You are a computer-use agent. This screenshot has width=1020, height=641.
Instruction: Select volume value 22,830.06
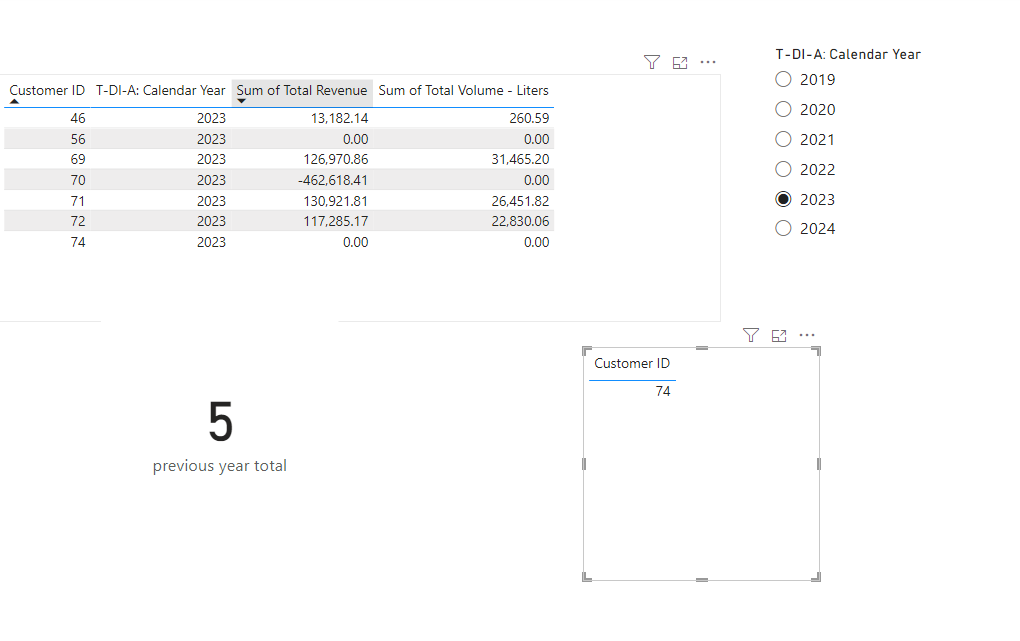point(520,221)
